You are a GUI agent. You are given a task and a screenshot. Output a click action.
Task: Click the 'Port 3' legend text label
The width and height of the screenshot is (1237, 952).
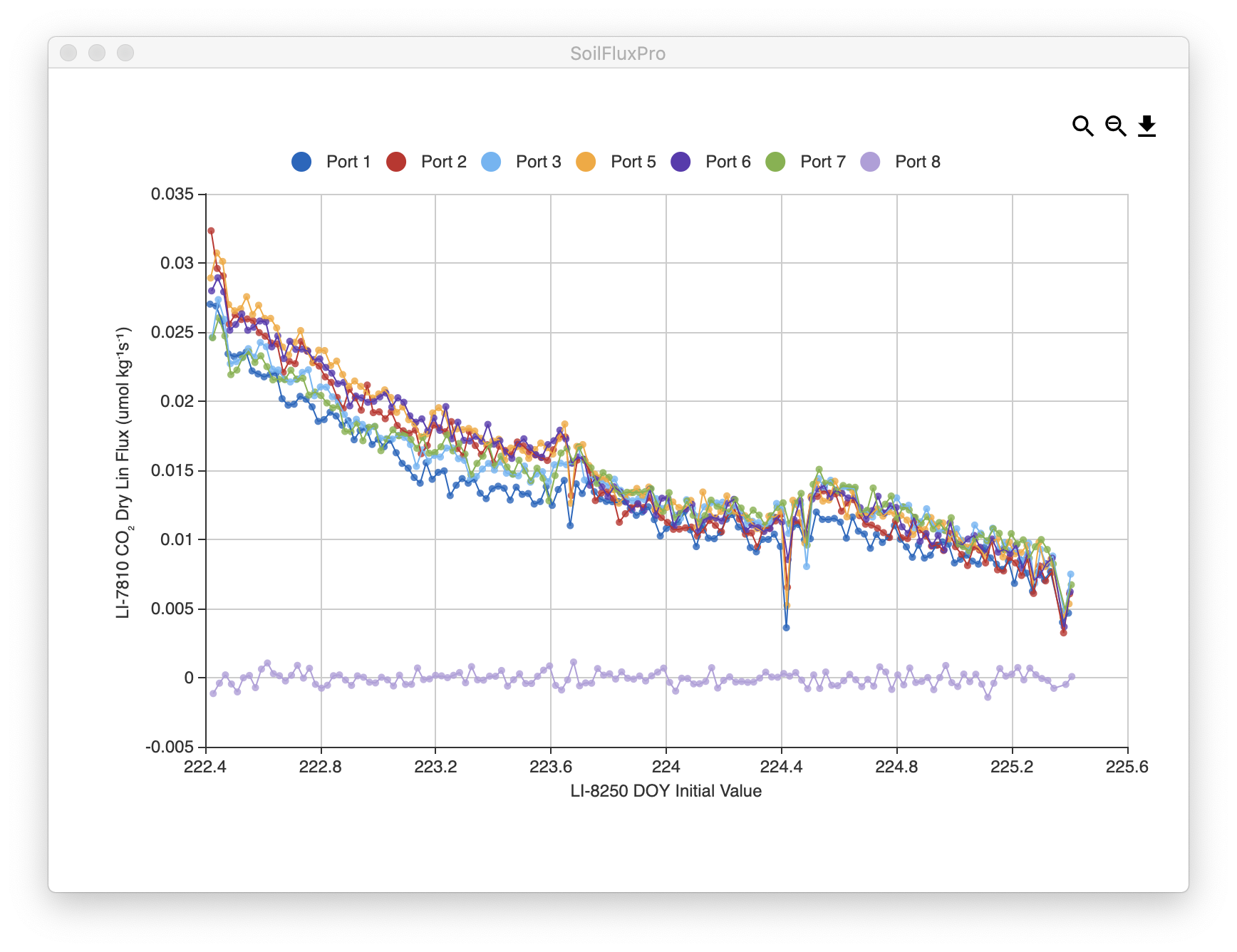click(538, 162)
